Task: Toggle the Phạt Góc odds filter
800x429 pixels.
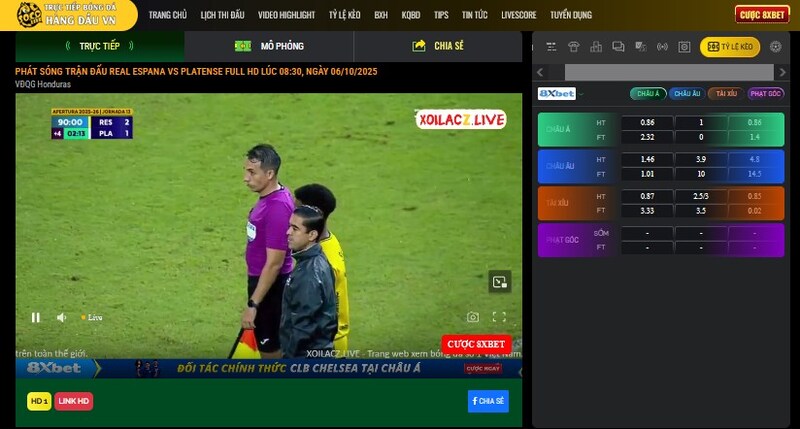Action: click(765, 93)
